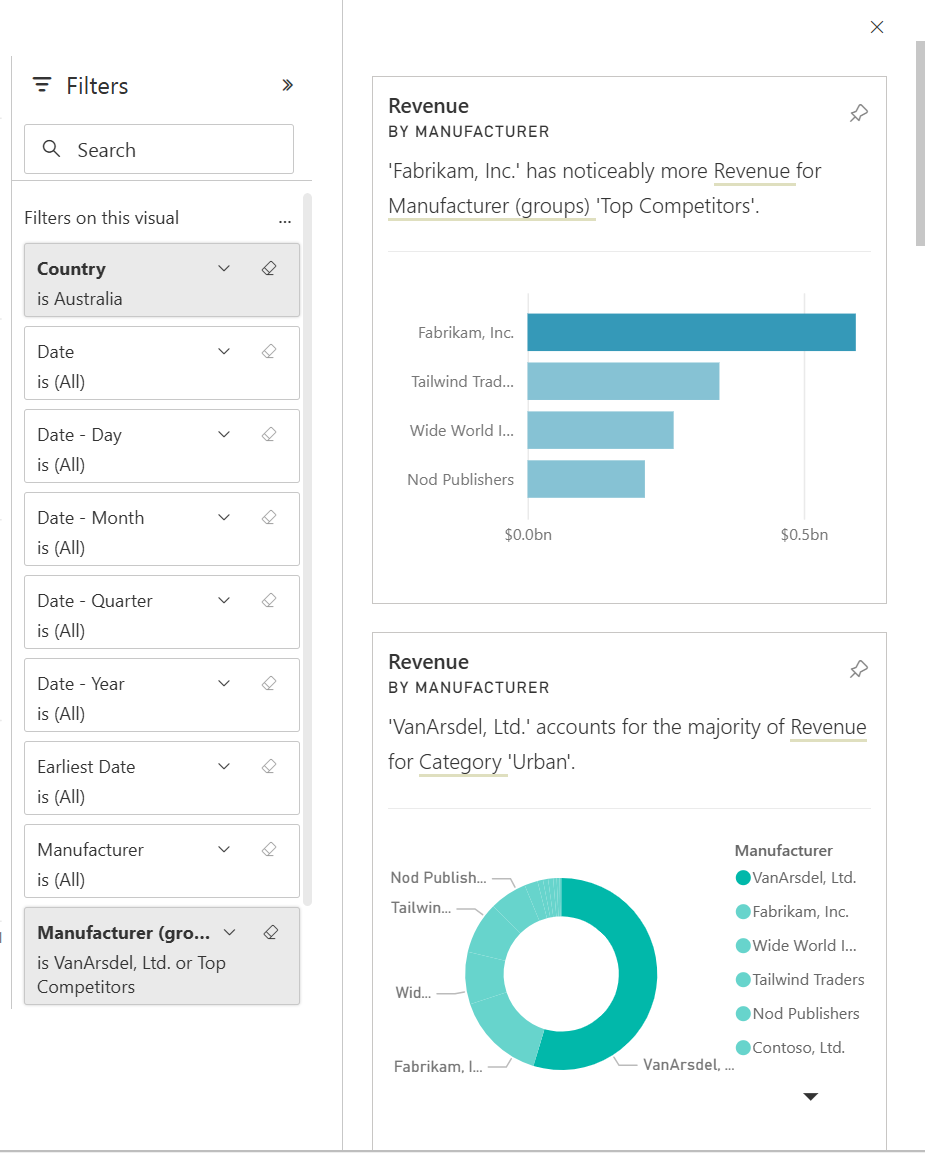Viewport: 925px width, 1153px height.
Task: Select the Nod Publishers bar
Action: 586,479
